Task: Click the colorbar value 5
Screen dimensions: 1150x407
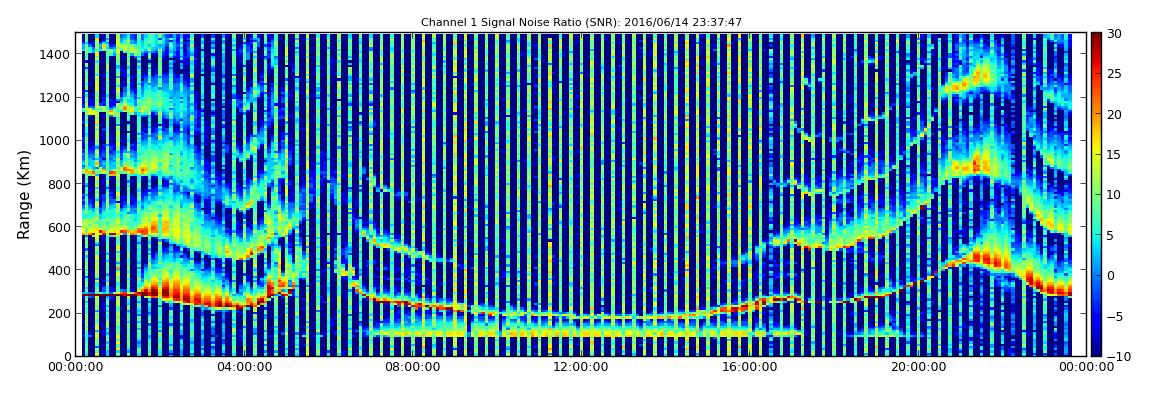Action: click(x=1110, y=235)
